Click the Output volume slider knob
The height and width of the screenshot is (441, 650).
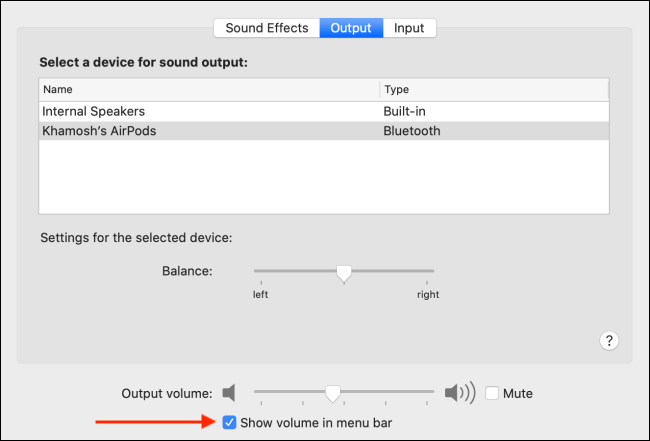332,394
